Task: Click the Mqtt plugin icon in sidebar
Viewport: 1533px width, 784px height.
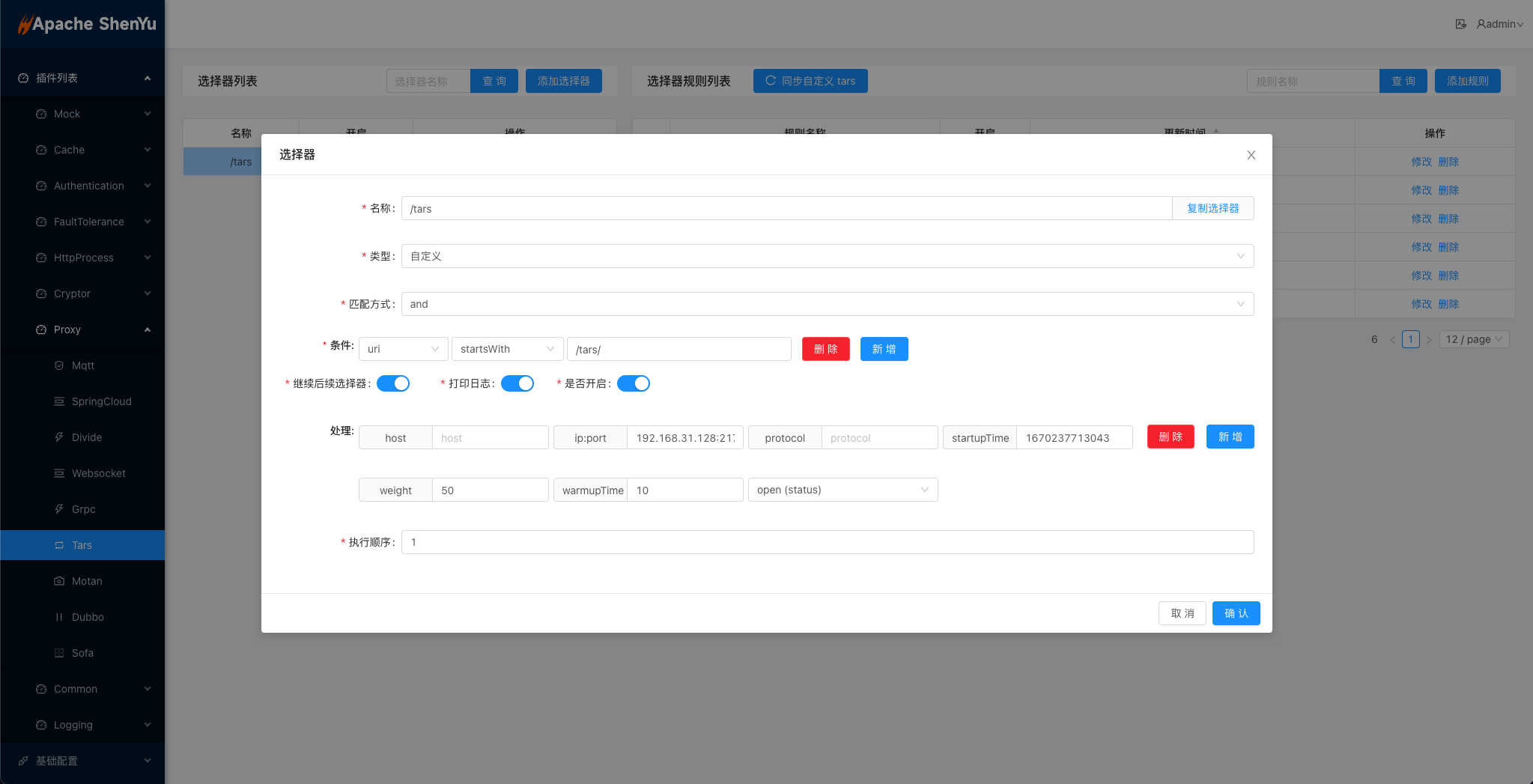Action: pyautogui.click(x=59, y=365)
